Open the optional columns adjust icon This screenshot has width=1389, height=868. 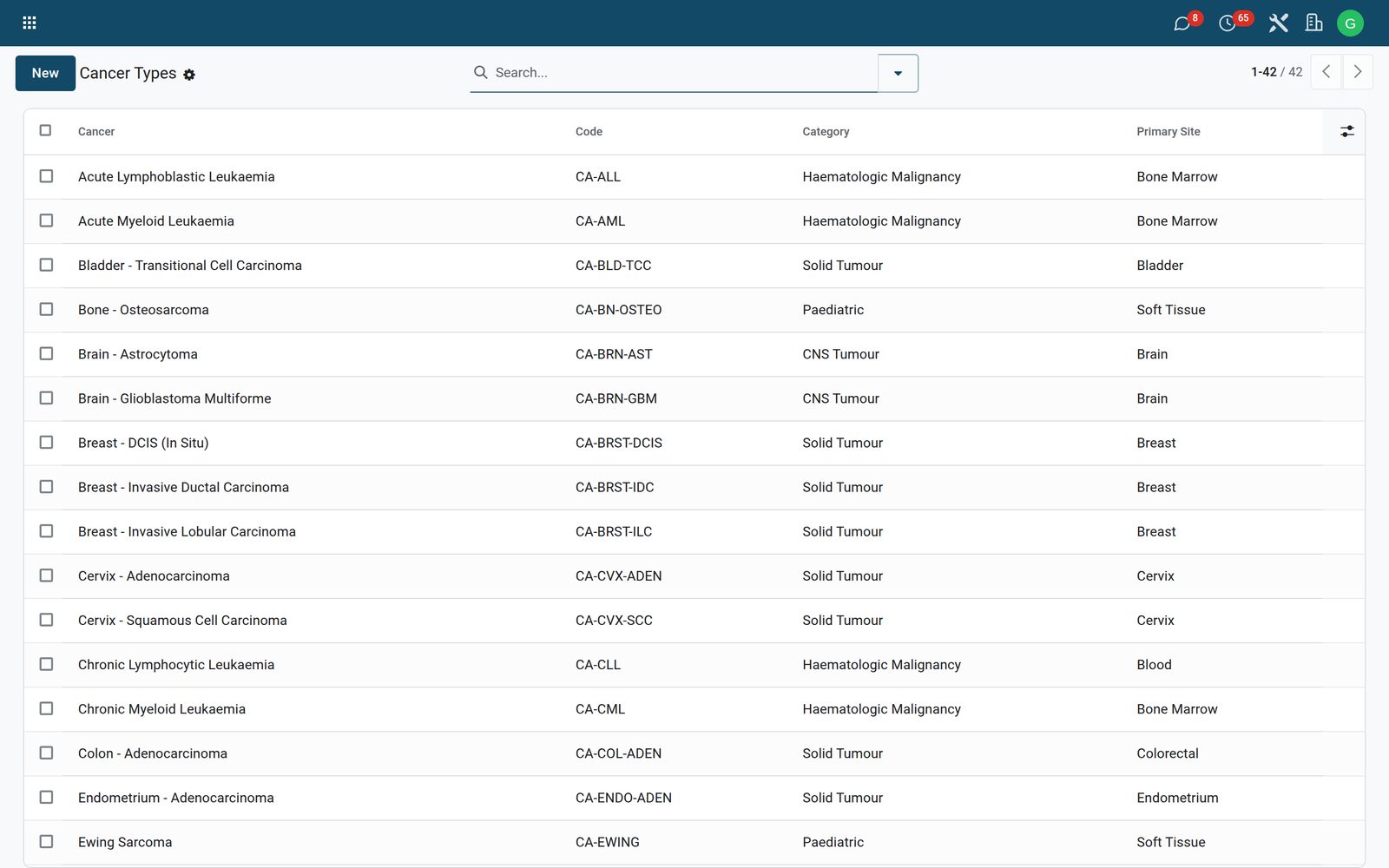coord(1346,131)
